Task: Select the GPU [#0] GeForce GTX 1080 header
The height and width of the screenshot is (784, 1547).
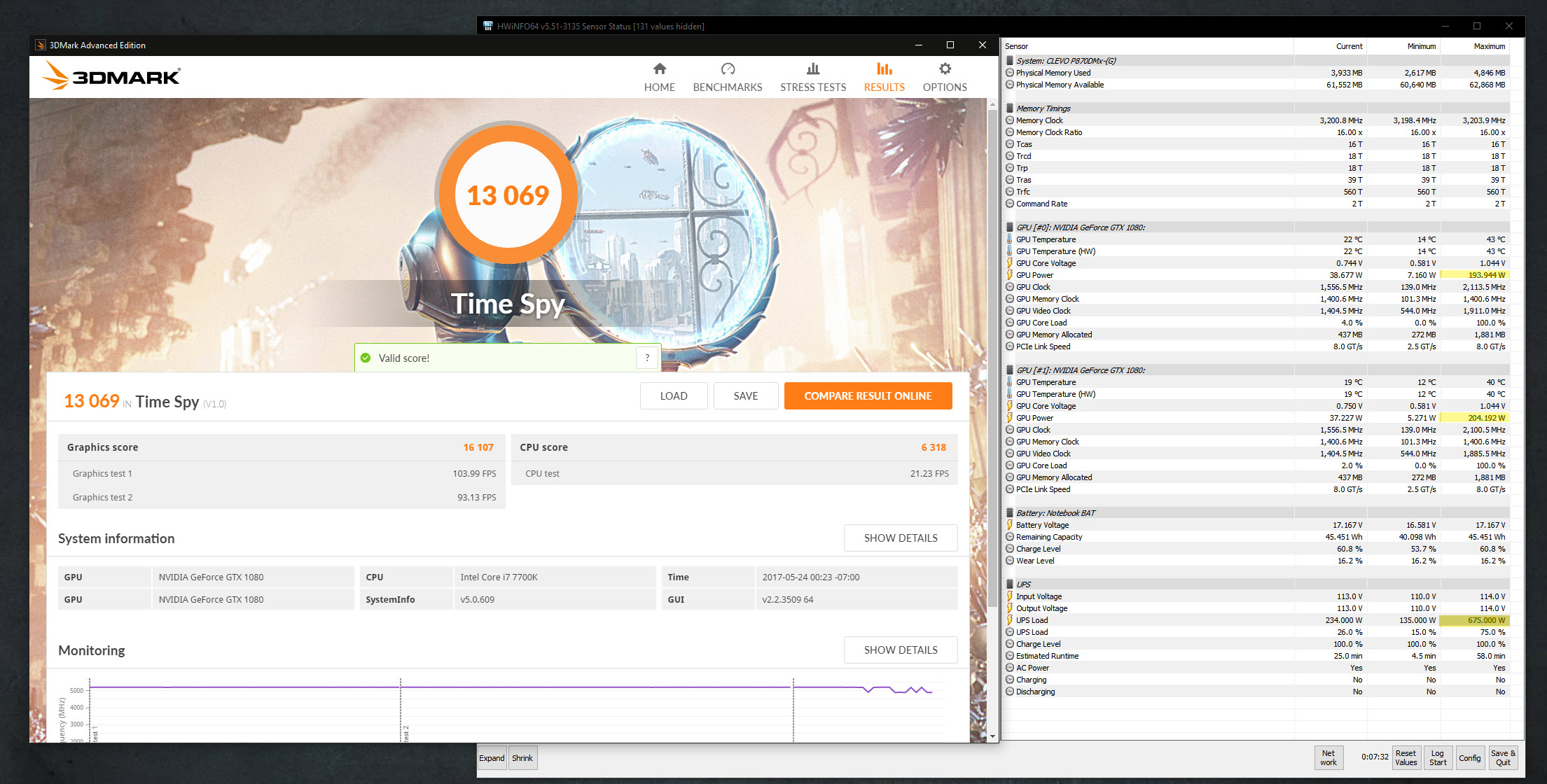Action: pos(1256,227)
